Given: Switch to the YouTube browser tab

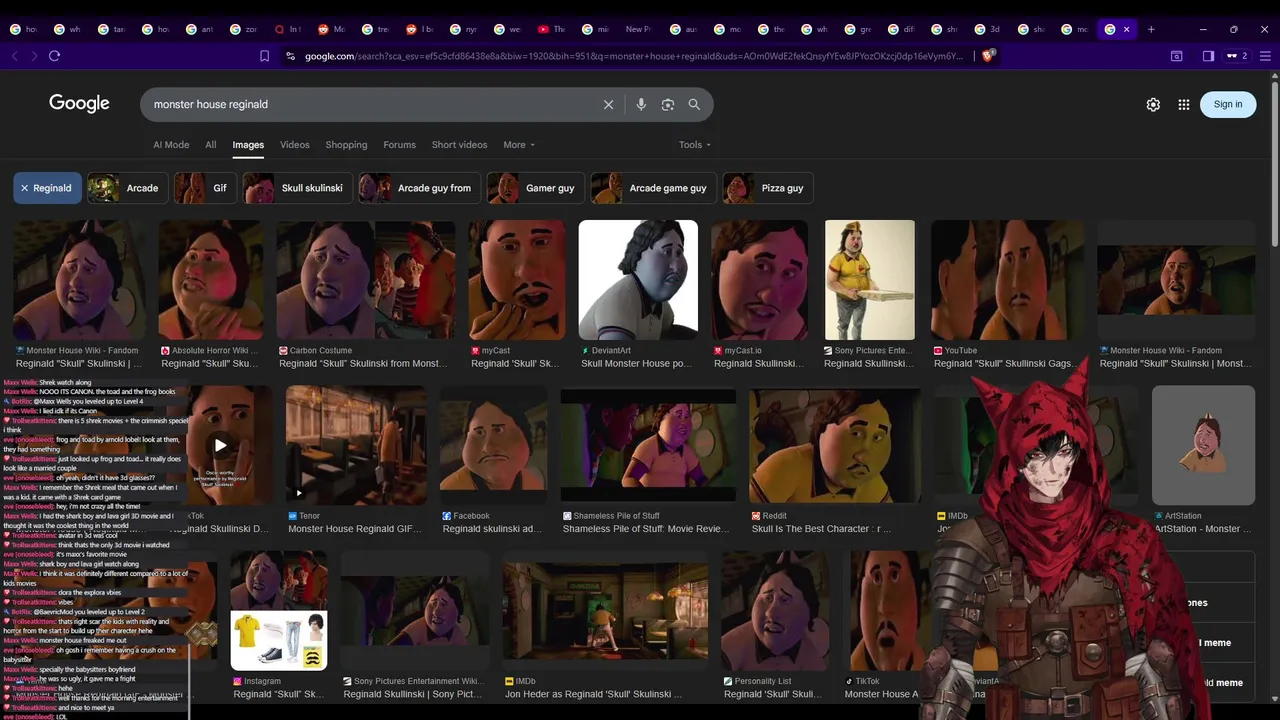Looking at the screenshot, I should (550, 29).
